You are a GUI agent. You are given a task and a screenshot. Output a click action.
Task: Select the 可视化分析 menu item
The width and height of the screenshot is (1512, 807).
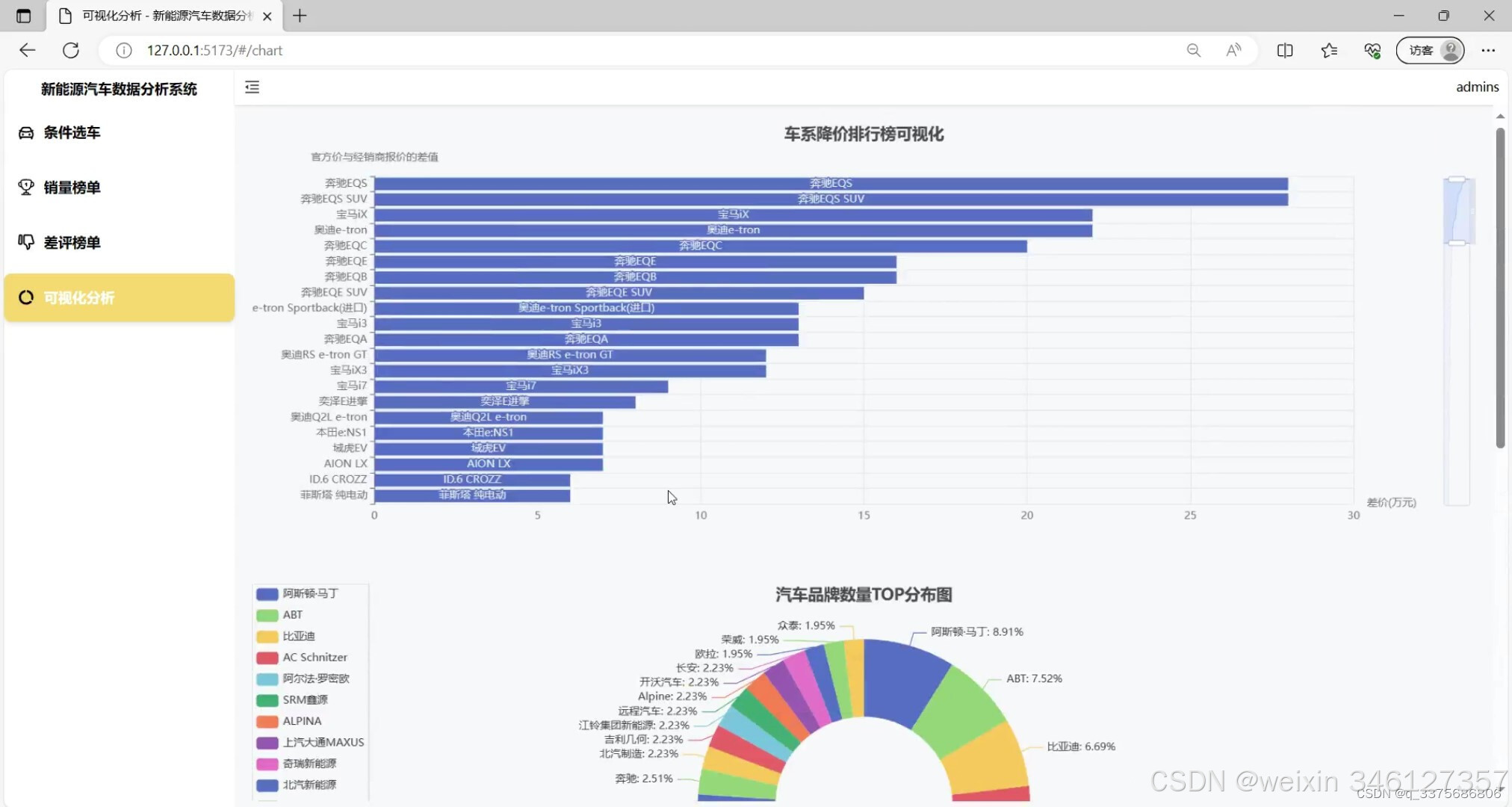[x=120, y=297]
